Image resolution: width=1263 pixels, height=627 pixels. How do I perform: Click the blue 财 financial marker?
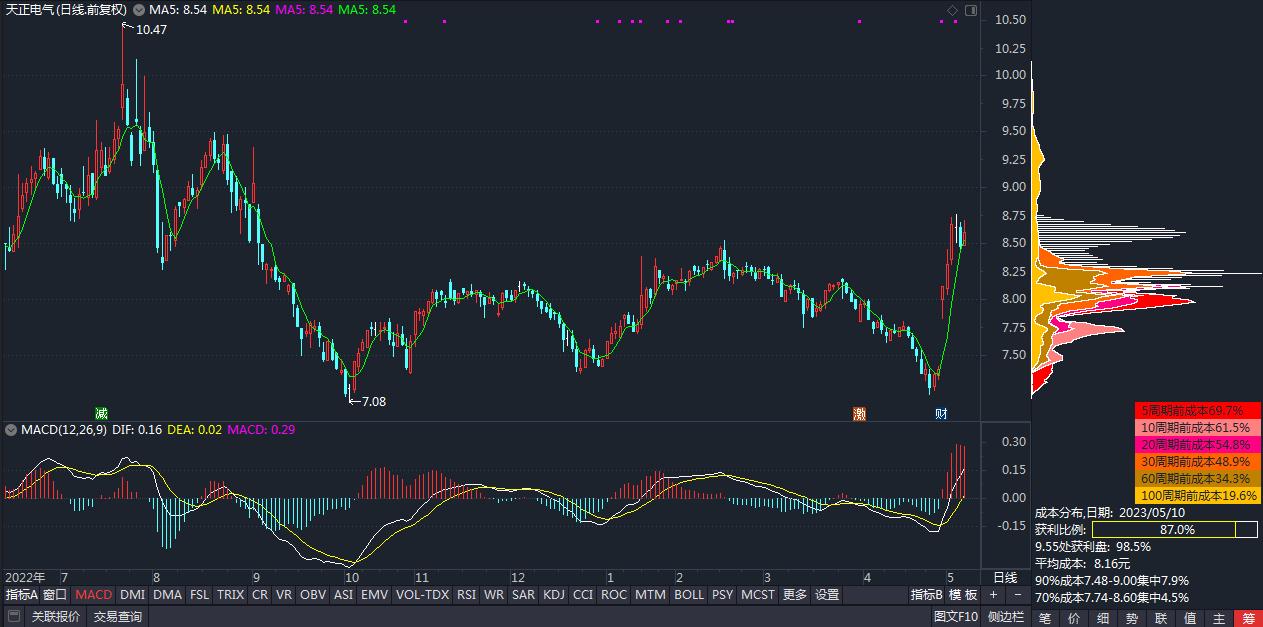coord(941,413)
